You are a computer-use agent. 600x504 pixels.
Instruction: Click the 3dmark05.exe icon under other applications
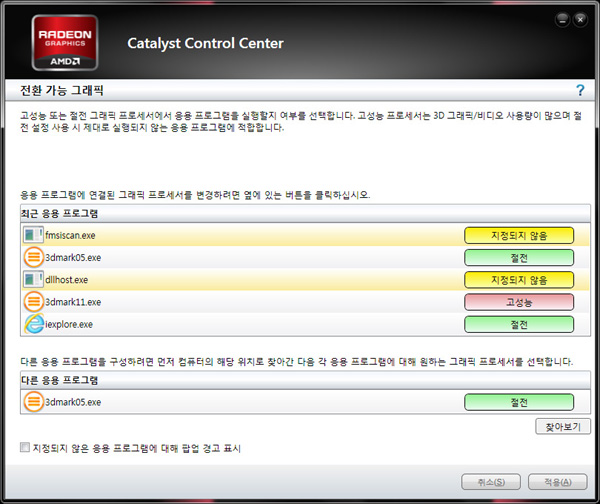pyautogui.click(x=34, y=402)
